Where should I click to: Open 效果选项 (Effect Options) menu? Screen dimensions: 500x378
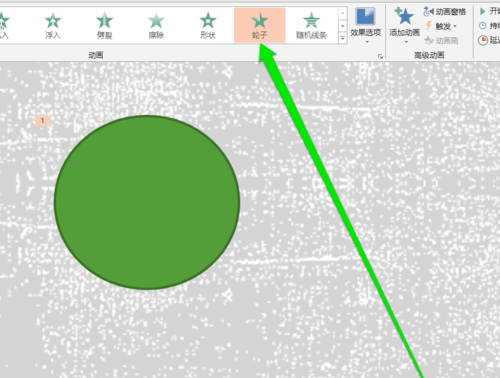point(365,26)
